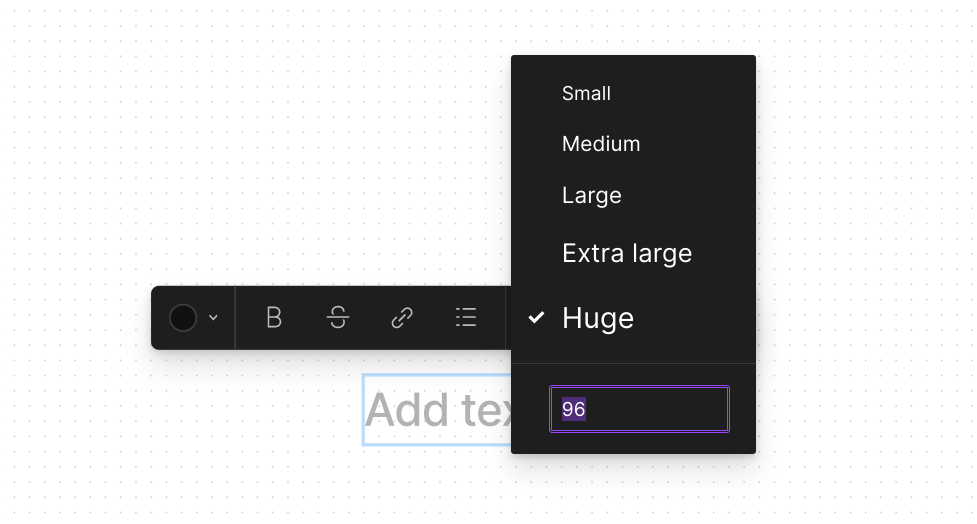This screenshot has height=524, width=977.
Task: Toggle bold text formatting
Action: click(x=274, y=318)
